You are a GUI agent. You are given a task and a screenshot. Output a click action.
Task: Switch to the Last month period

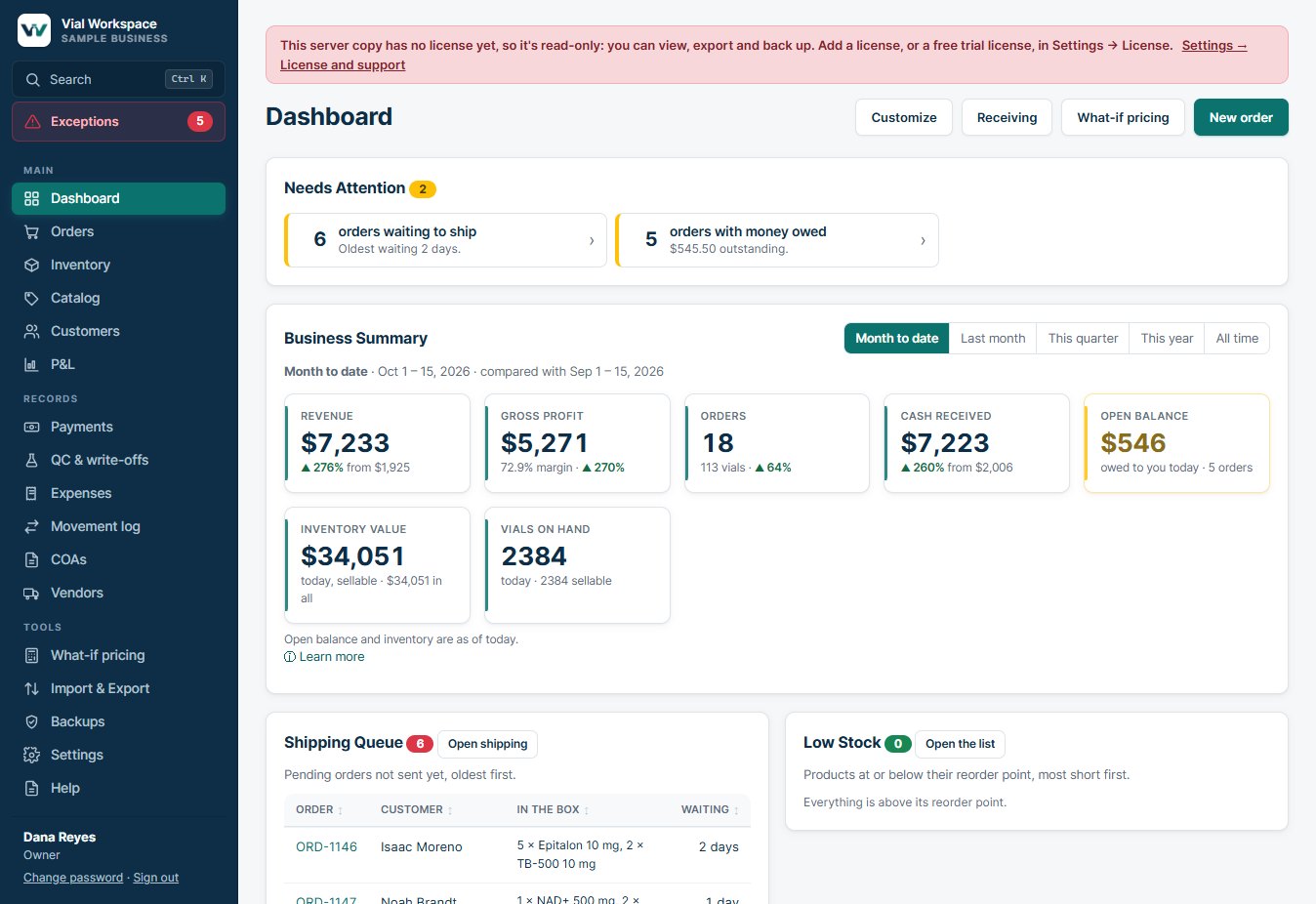[x=993, y=338]
